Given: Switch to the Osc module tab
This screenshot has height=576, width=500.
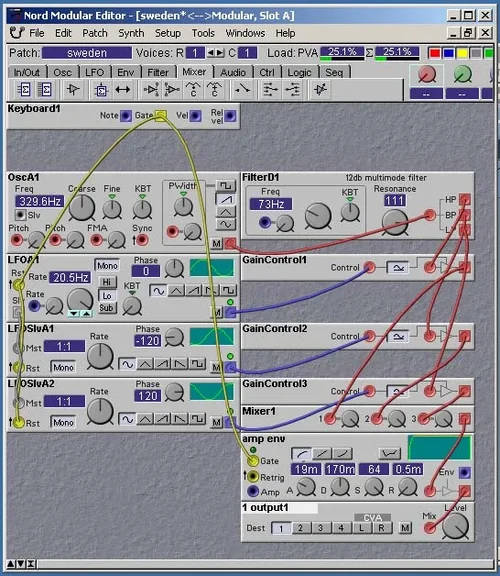Looking at the screenshot, I should [62, 72].
